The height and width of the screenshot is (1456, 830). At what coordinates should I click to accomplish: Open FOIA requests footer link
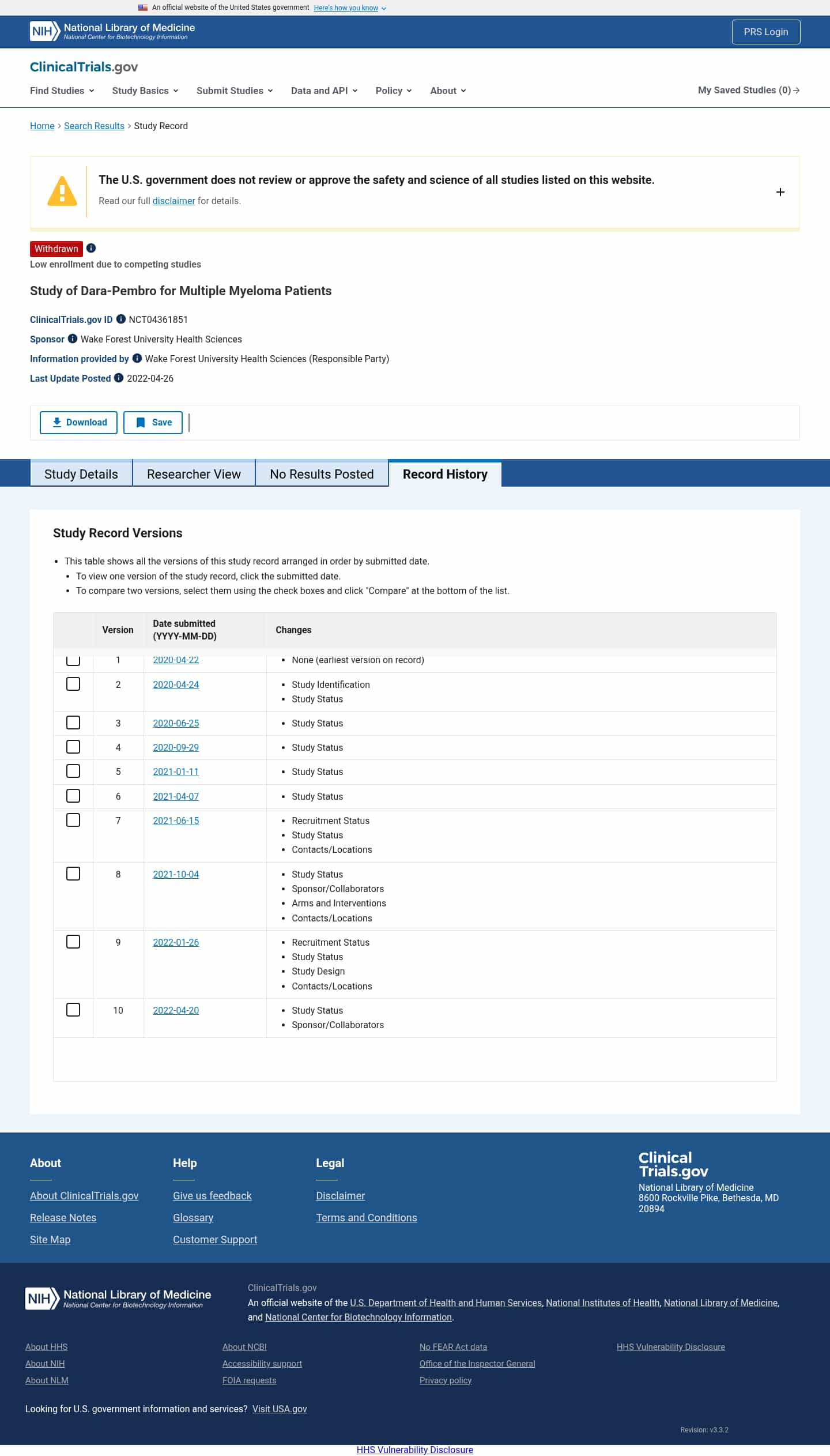click(249, 1380)
